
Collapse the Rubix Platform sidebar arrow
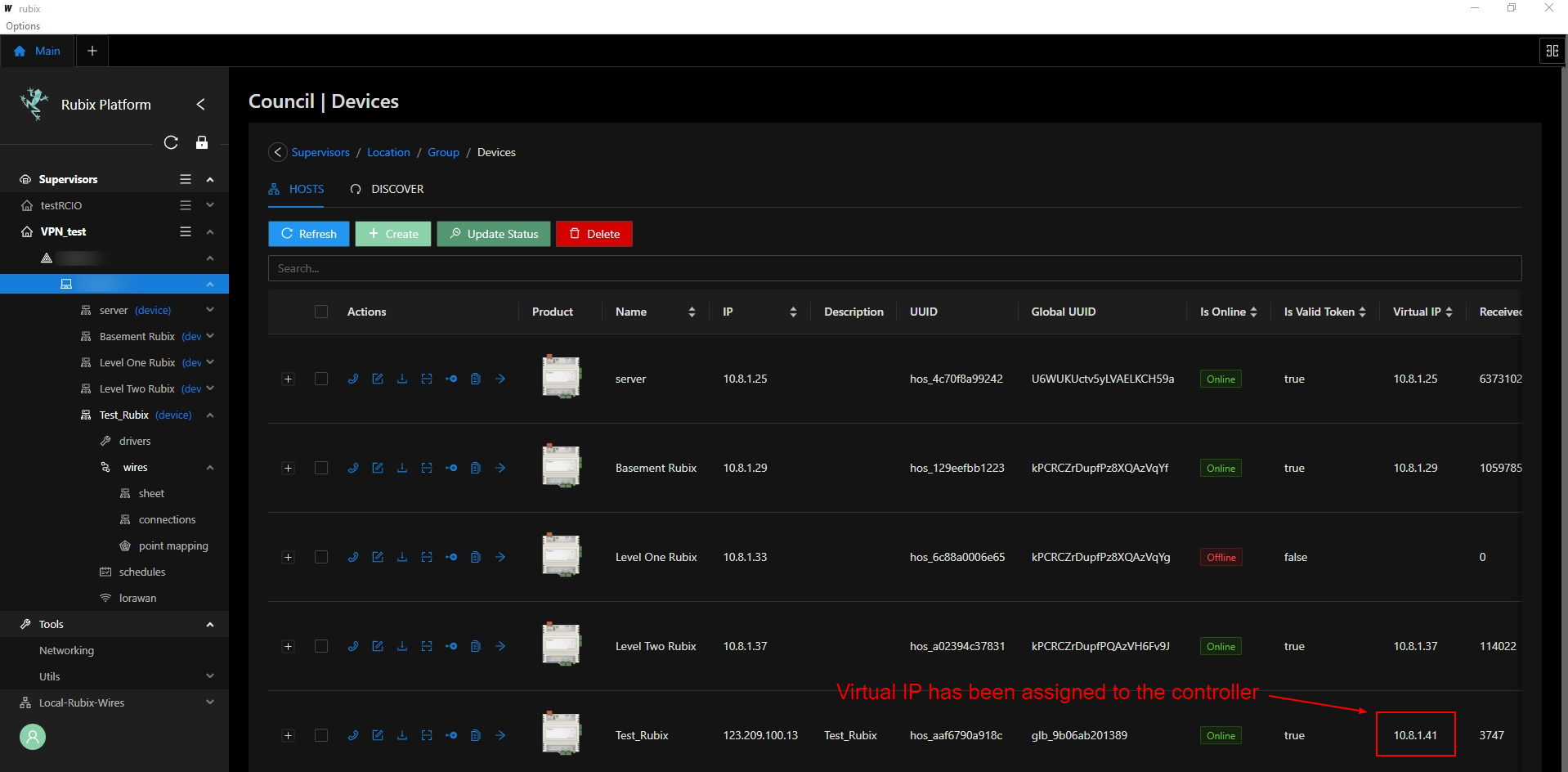(x=200, y=105)
